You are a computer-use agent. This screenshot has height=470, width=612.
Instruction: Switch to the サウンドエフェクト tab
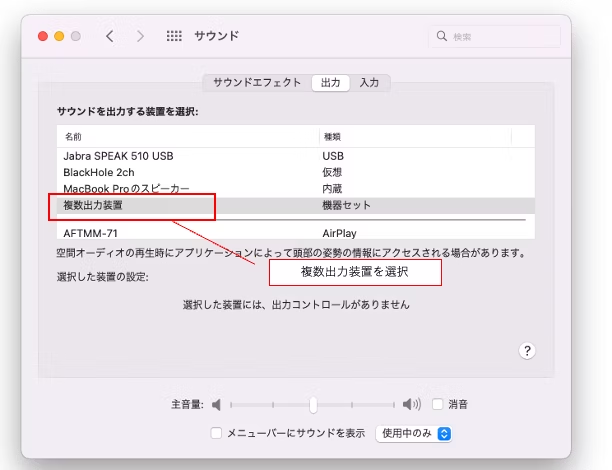click(x=257, y=83)
